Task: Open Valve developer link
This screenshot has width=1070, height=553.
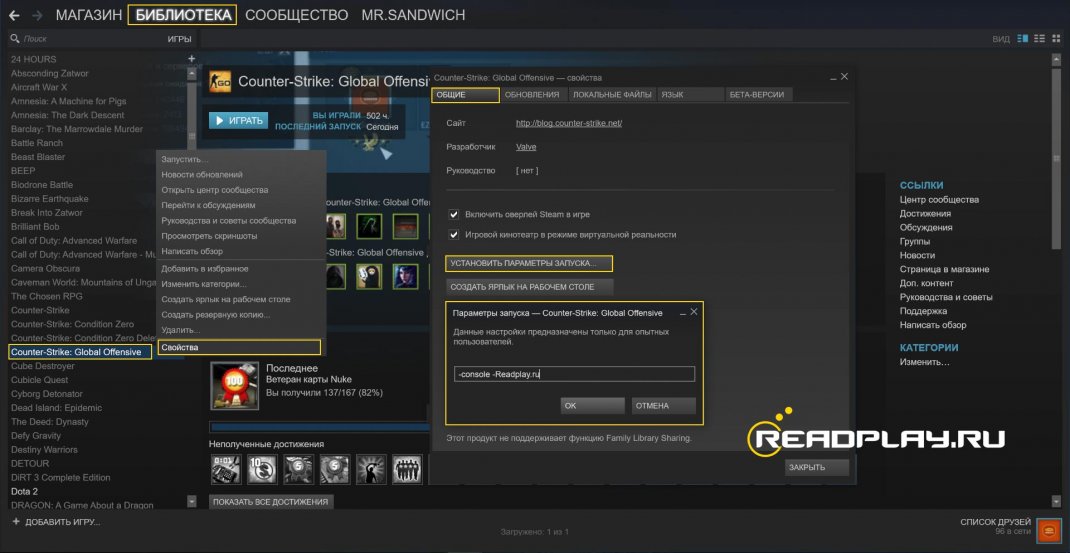Action: point(525,147)
